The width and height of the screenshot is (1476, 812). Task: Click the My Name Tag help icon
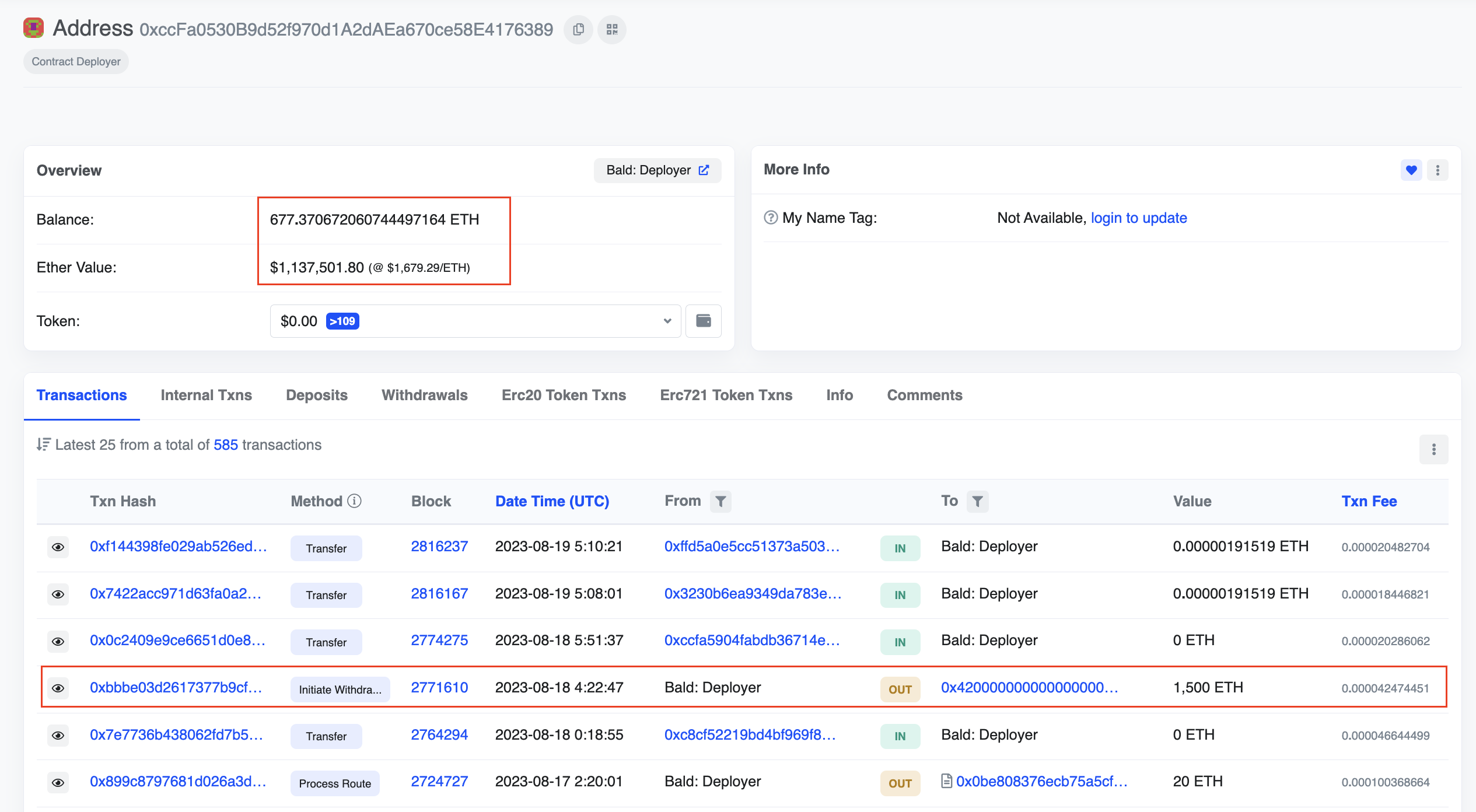(x=771, y=218)
